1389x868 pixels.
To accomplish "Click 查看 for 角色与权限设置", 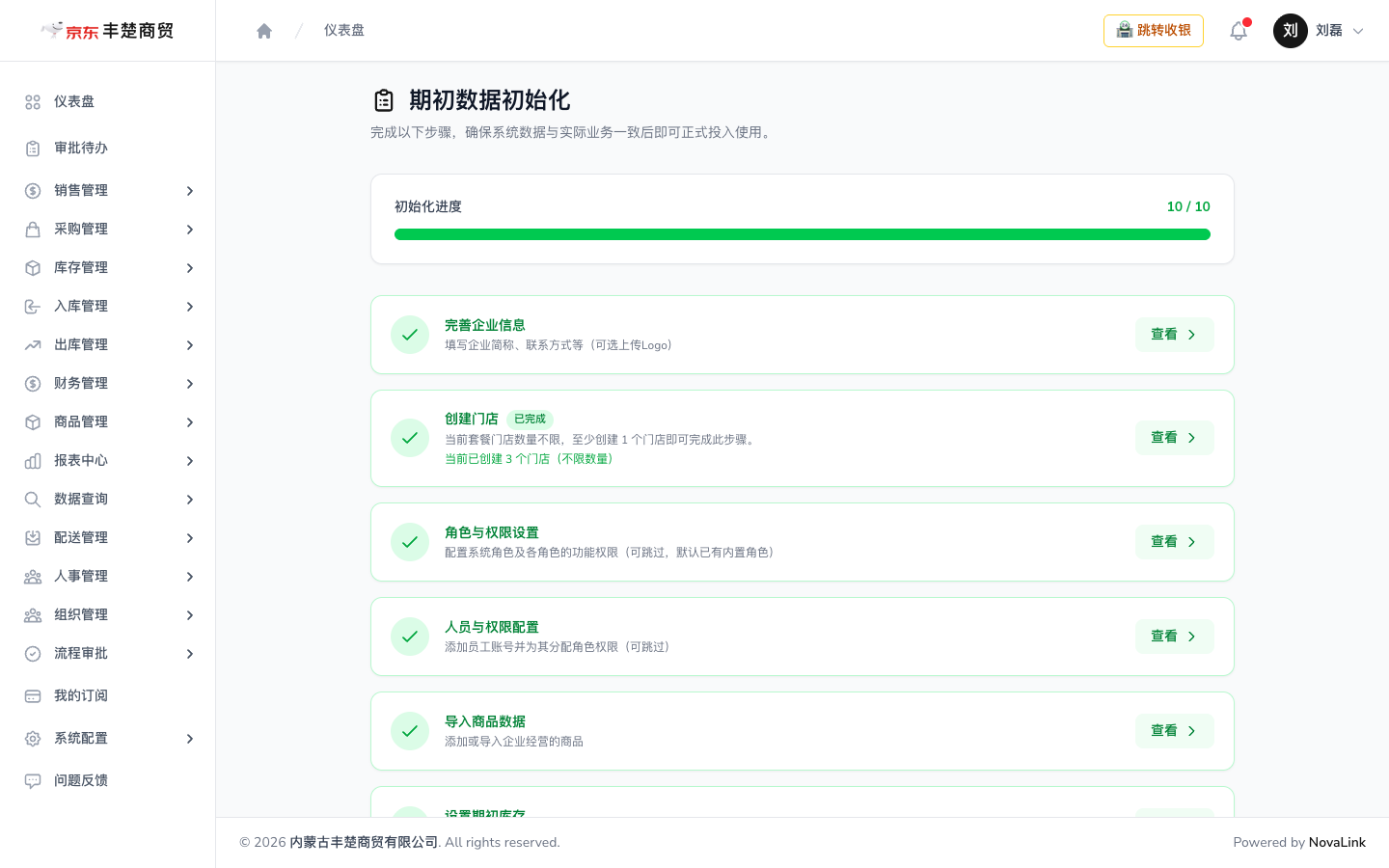I will click(x=1174, y=542).
